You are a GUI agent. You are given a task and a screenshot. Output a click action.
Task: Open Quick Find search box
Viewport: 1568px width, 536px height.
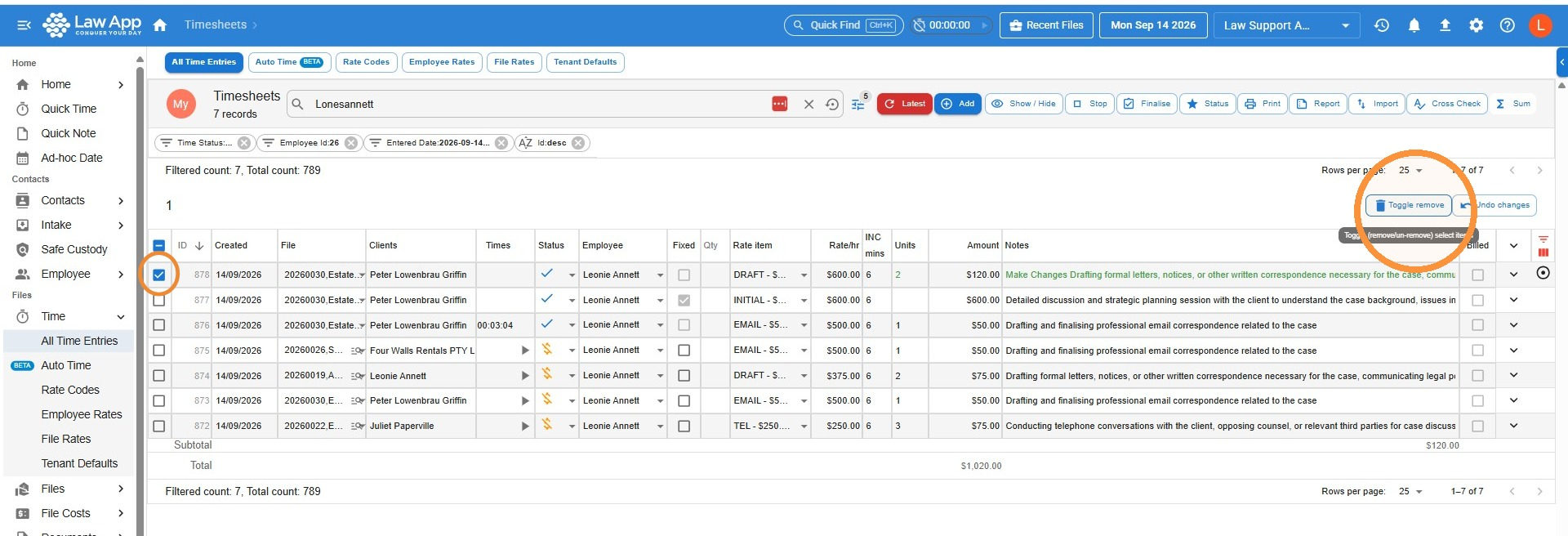844,25
